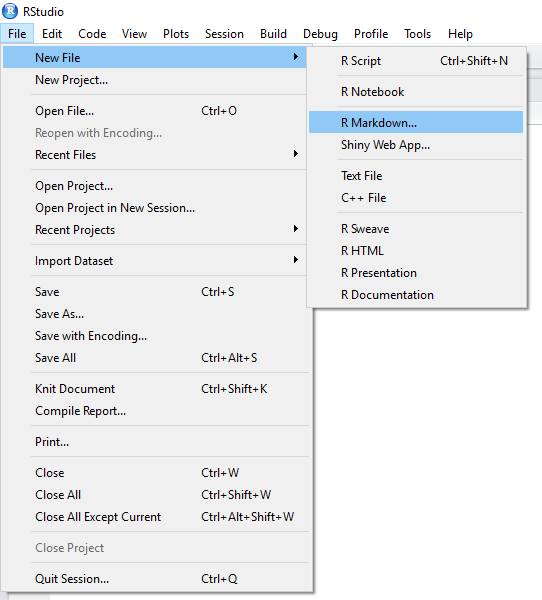Open the Profile menu
The height and width of the screenshot is (600, 542).
pyautogui.click(x=371, y=34)
